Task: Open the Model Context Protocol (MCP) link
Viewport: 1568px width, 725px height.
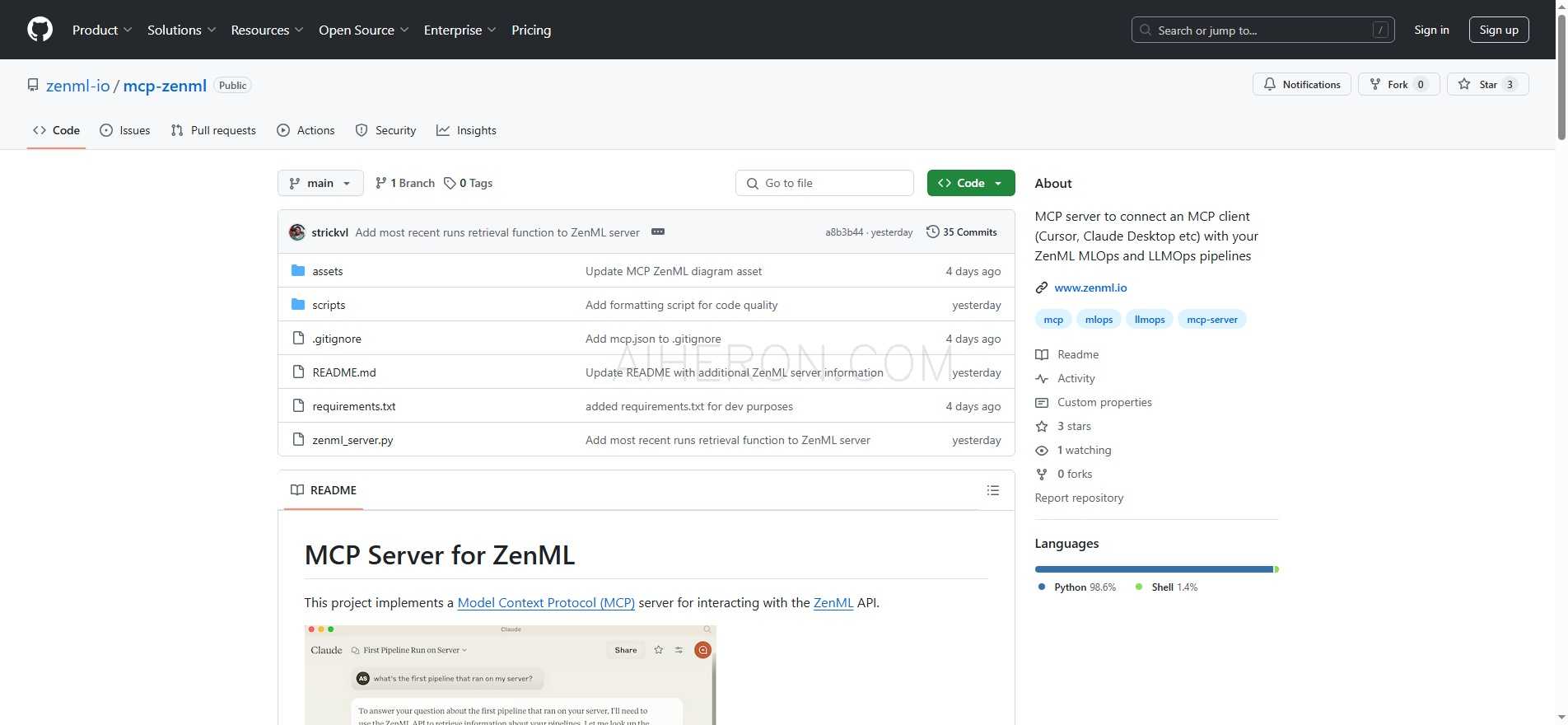Action: 546,602
